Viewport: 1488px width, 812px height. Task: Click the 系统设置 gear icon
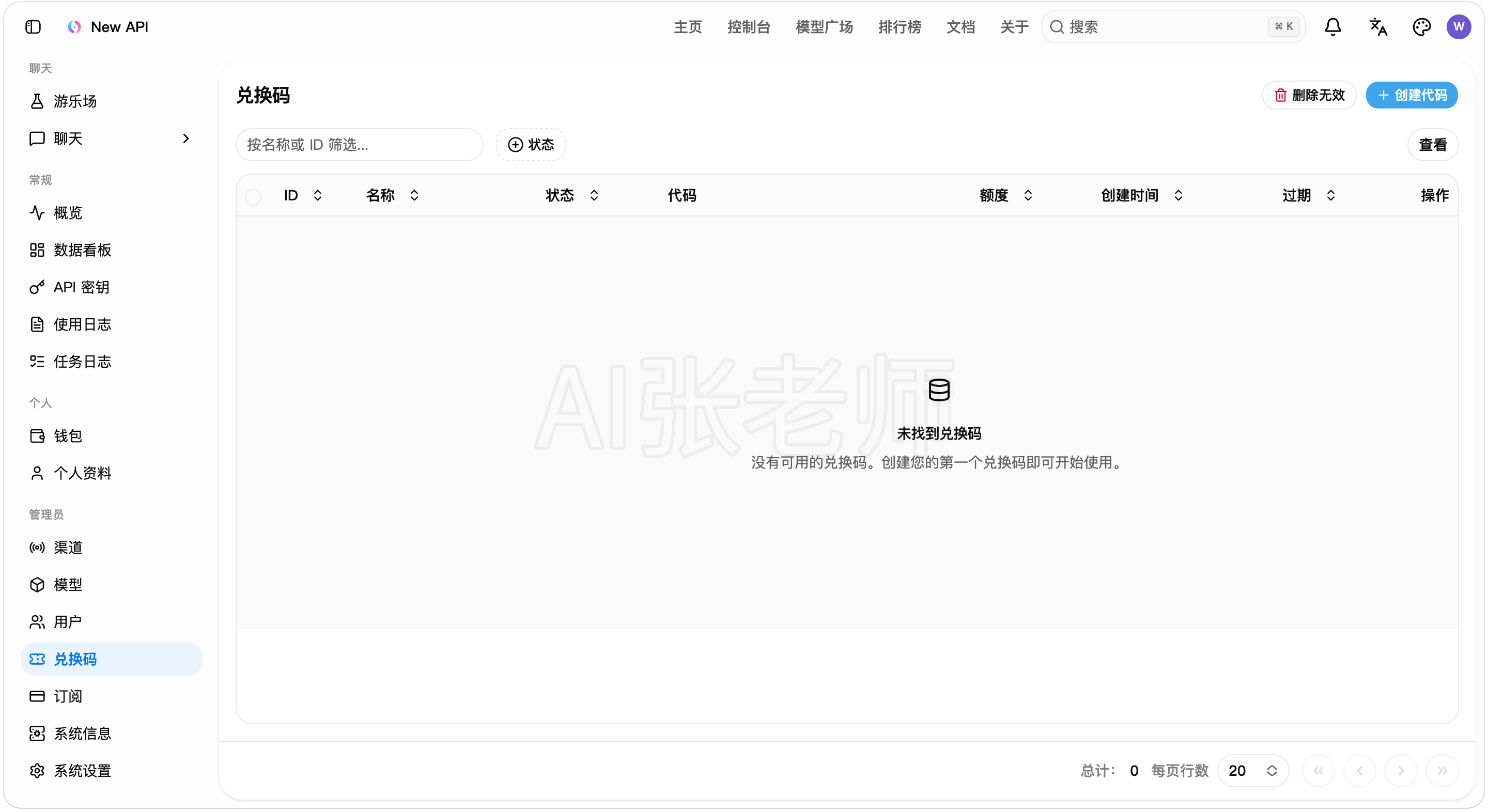point(37,771)
